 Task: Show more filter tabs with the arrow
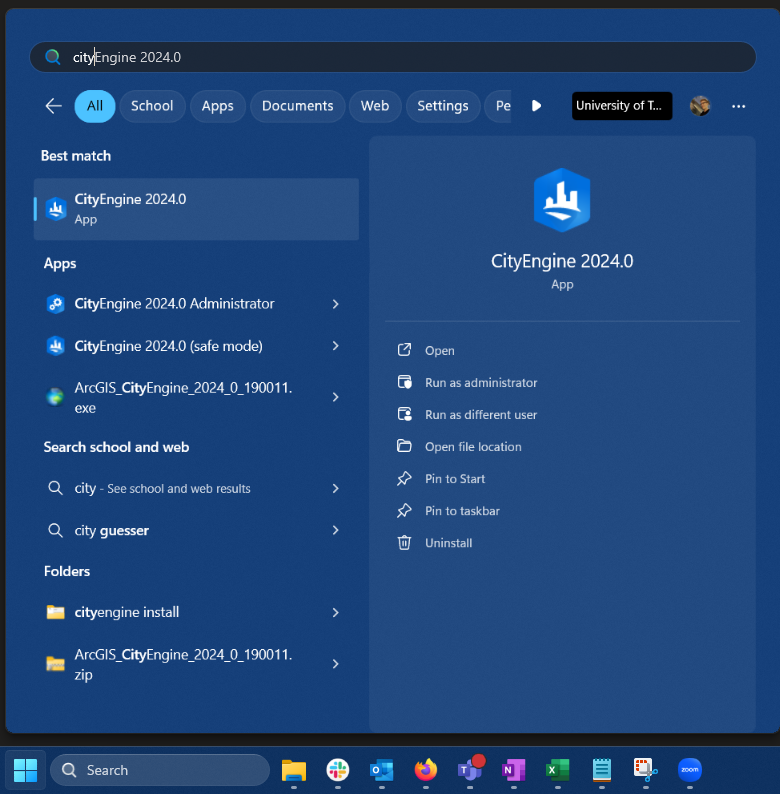point(536,106)
